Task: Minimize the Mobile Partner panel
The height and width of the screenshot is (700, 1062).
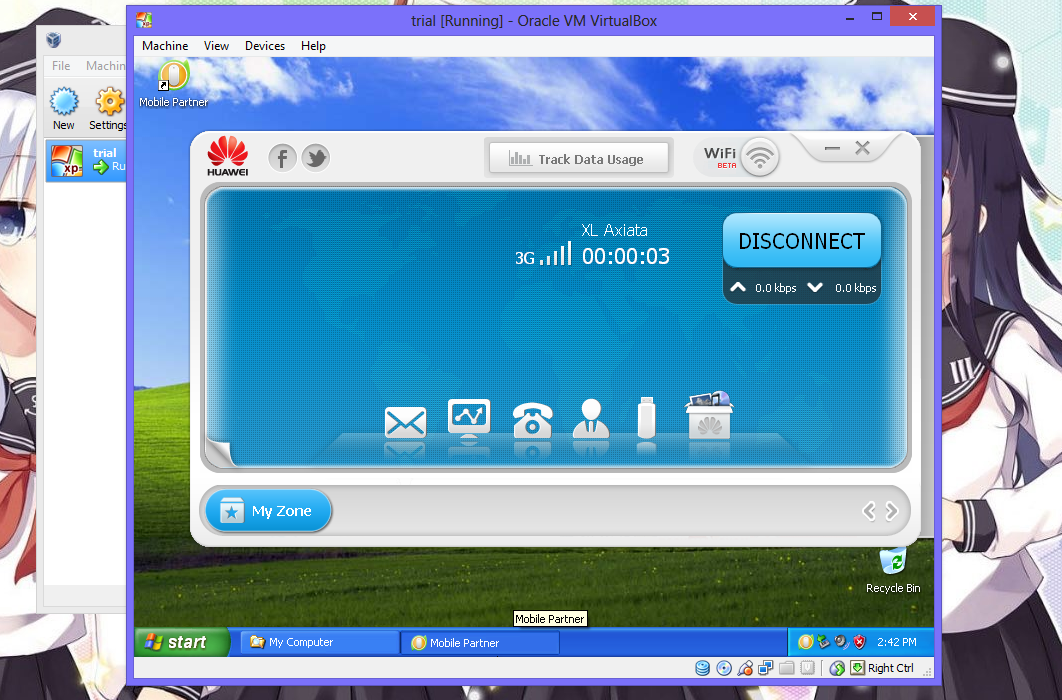Action: coord(832,148)
